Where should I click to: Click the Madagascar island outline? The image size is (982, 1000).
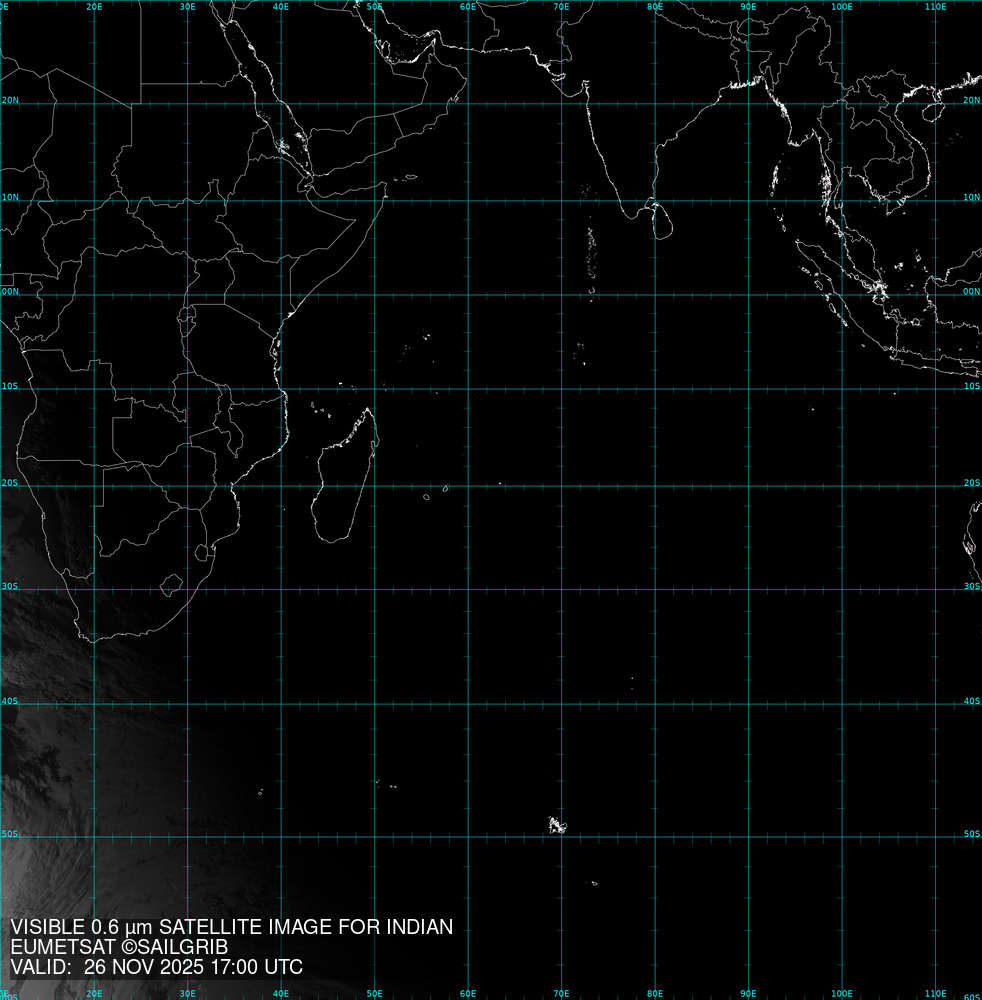tap(340, 480)
